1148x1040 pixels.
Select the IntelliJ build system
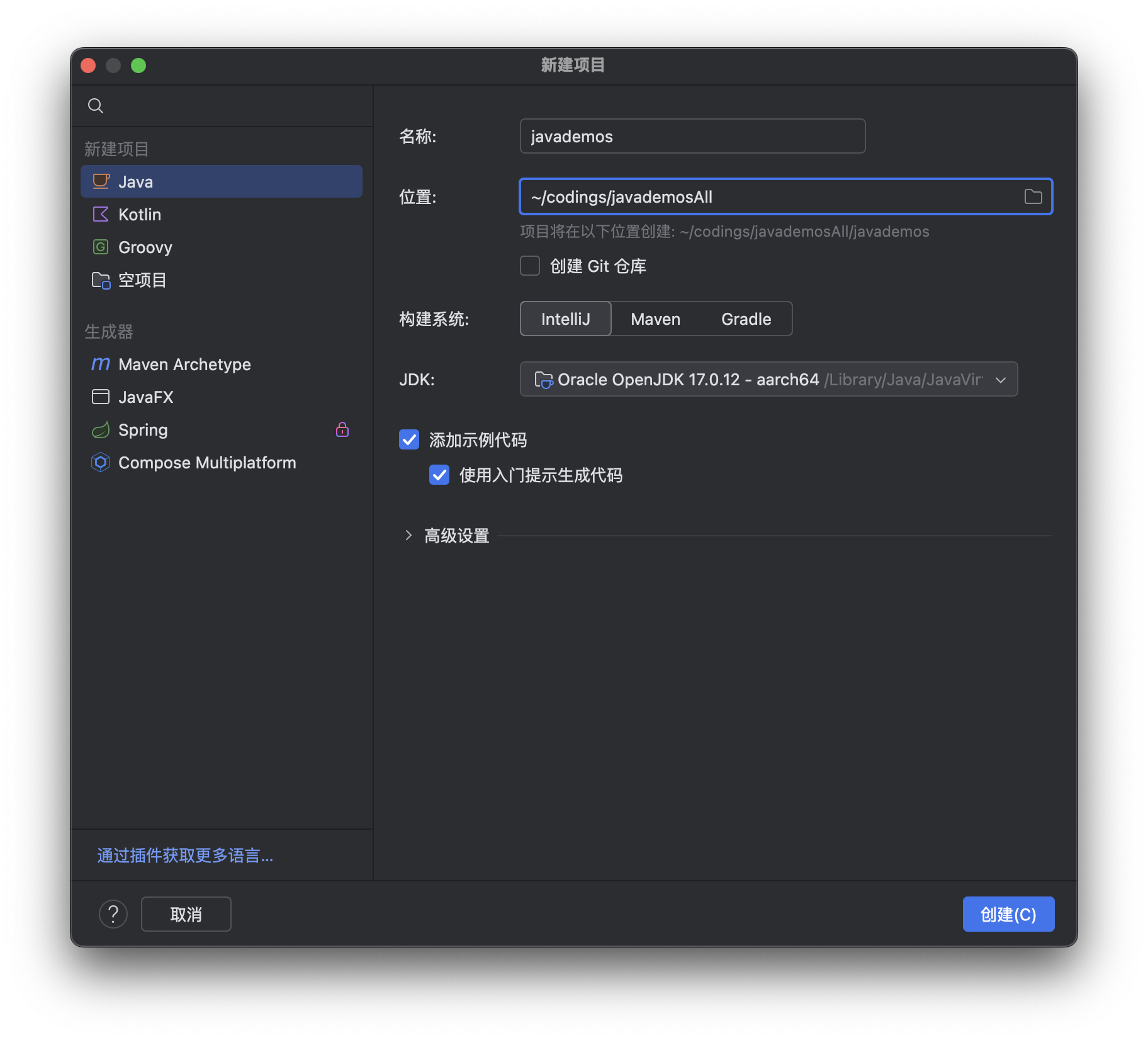565,319
